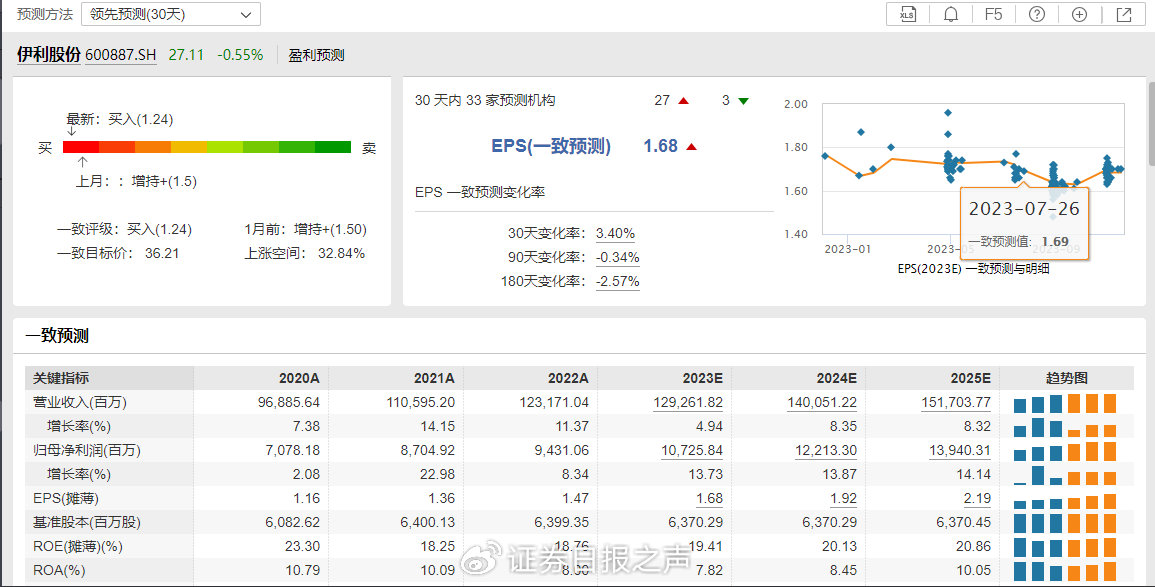Screen dimensions: 1155x587
Task: Click the 2024E net profit 12,213.30
Action: (826, 451)
